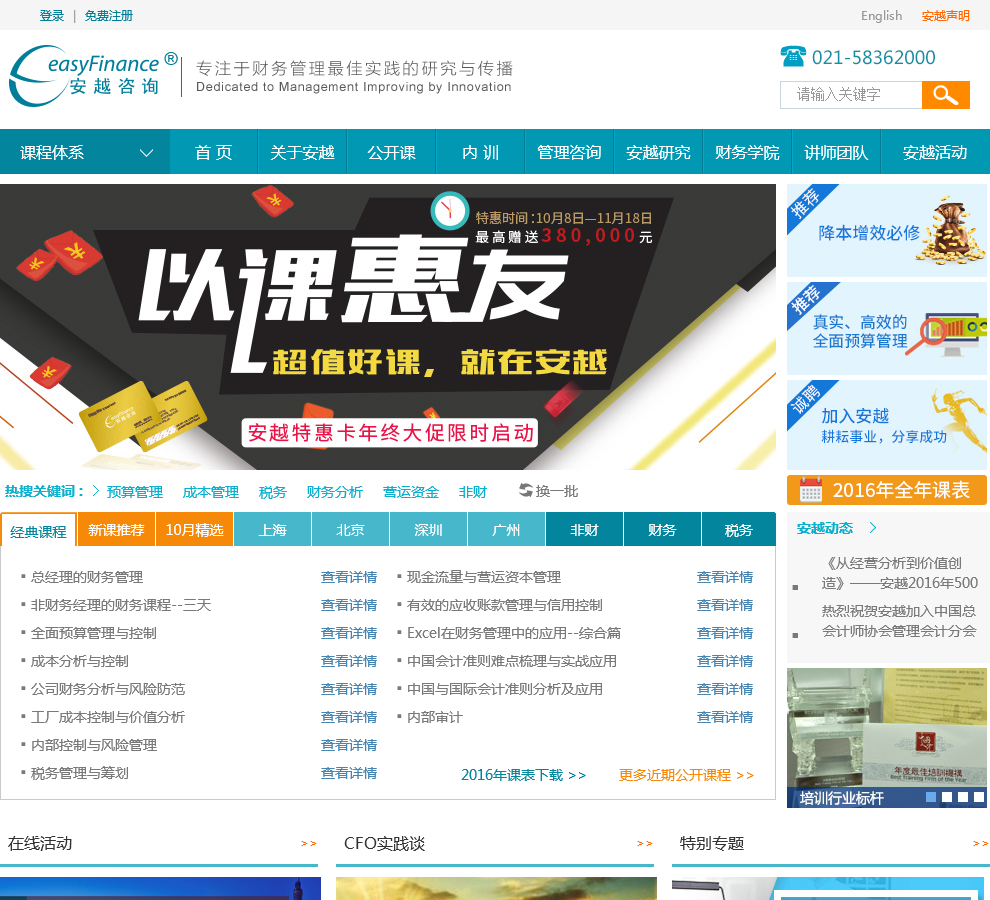Viewport: 990px width, 900px height.
Task: Open the 成本分析与控制 course title
Action: [80, 661]
